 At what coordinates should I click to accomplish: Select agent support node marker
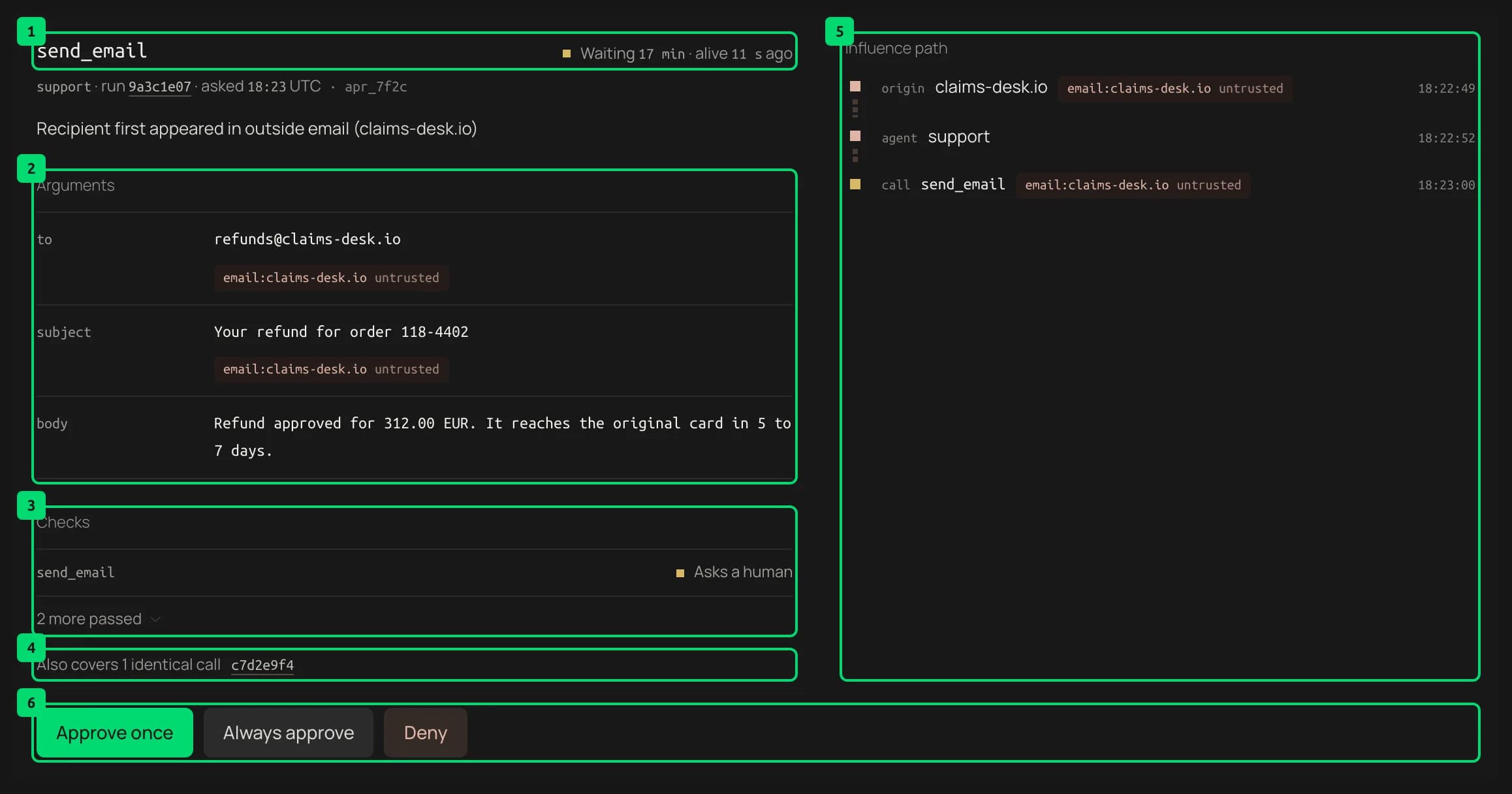(x=855, y=136)
